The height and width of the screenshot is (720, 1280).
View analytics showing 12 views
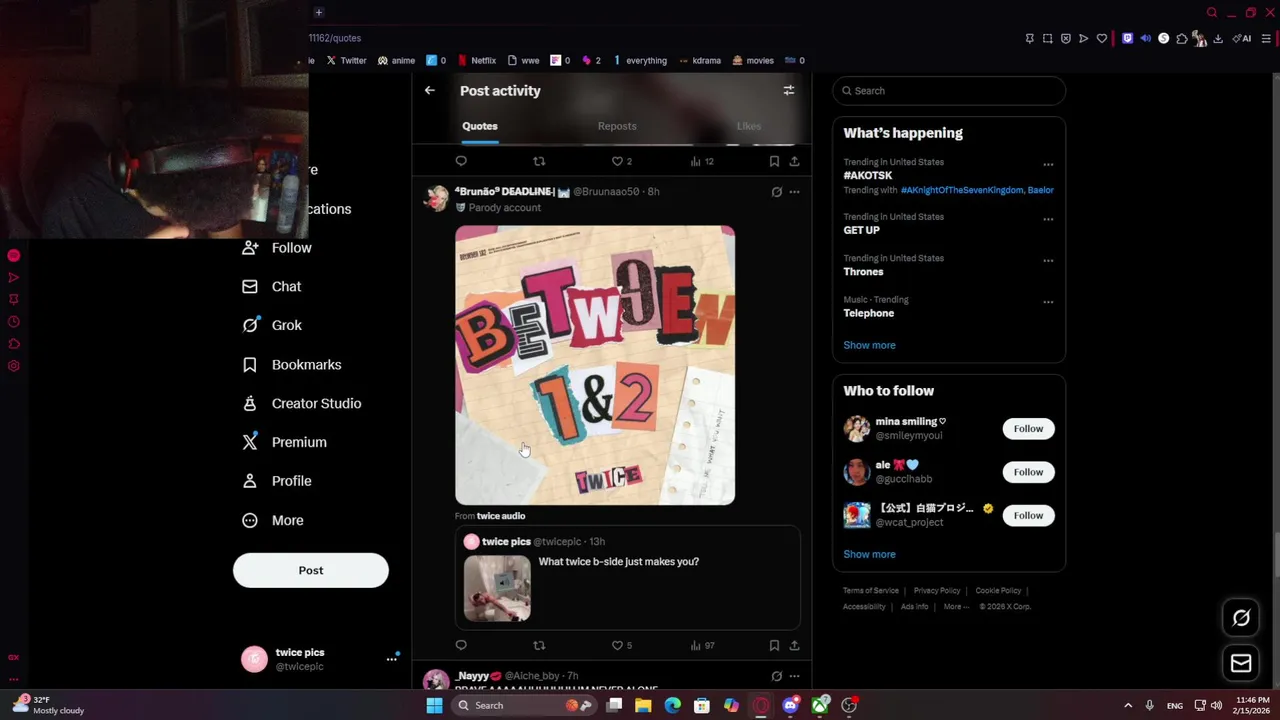(x=701, y=161)
